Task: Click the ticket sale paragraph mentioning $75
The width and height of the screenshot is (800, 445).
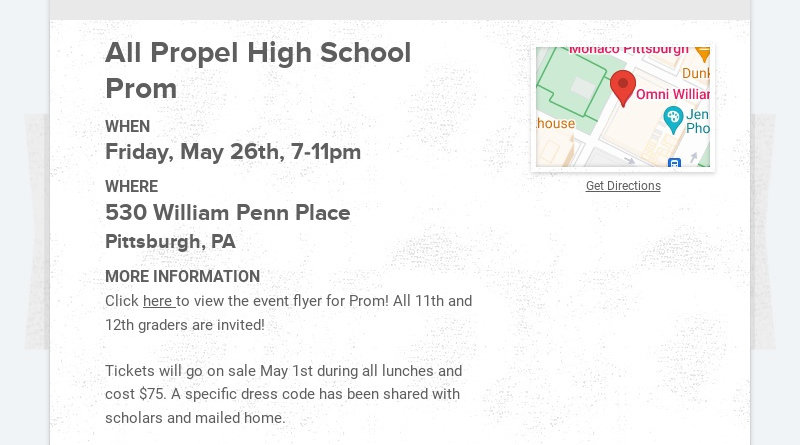Action: click(283, 394)
